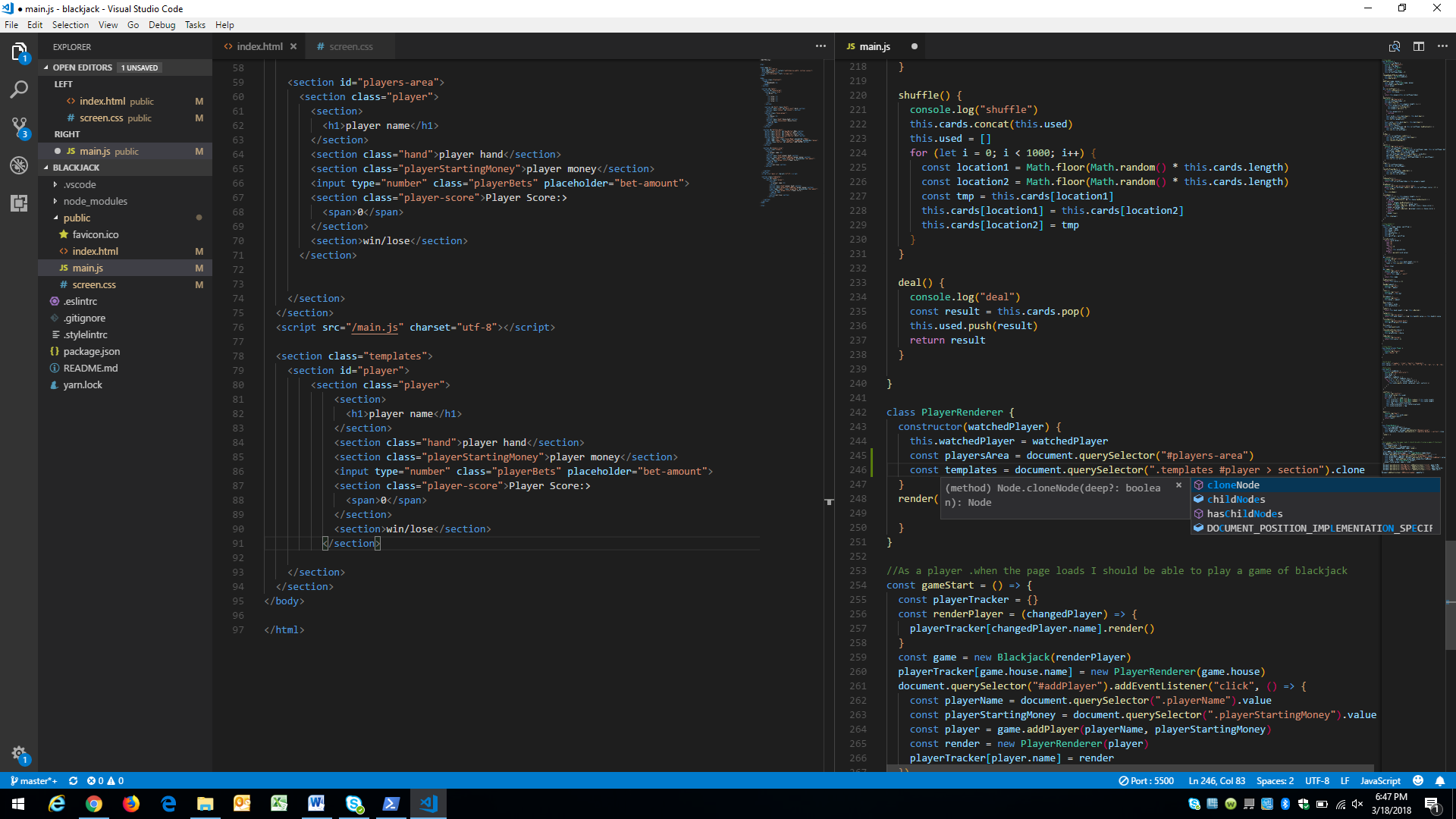This screenshot has height=819, width=1456.
Task: Open File Explorer from the taskbar
Action: [206, 804]
